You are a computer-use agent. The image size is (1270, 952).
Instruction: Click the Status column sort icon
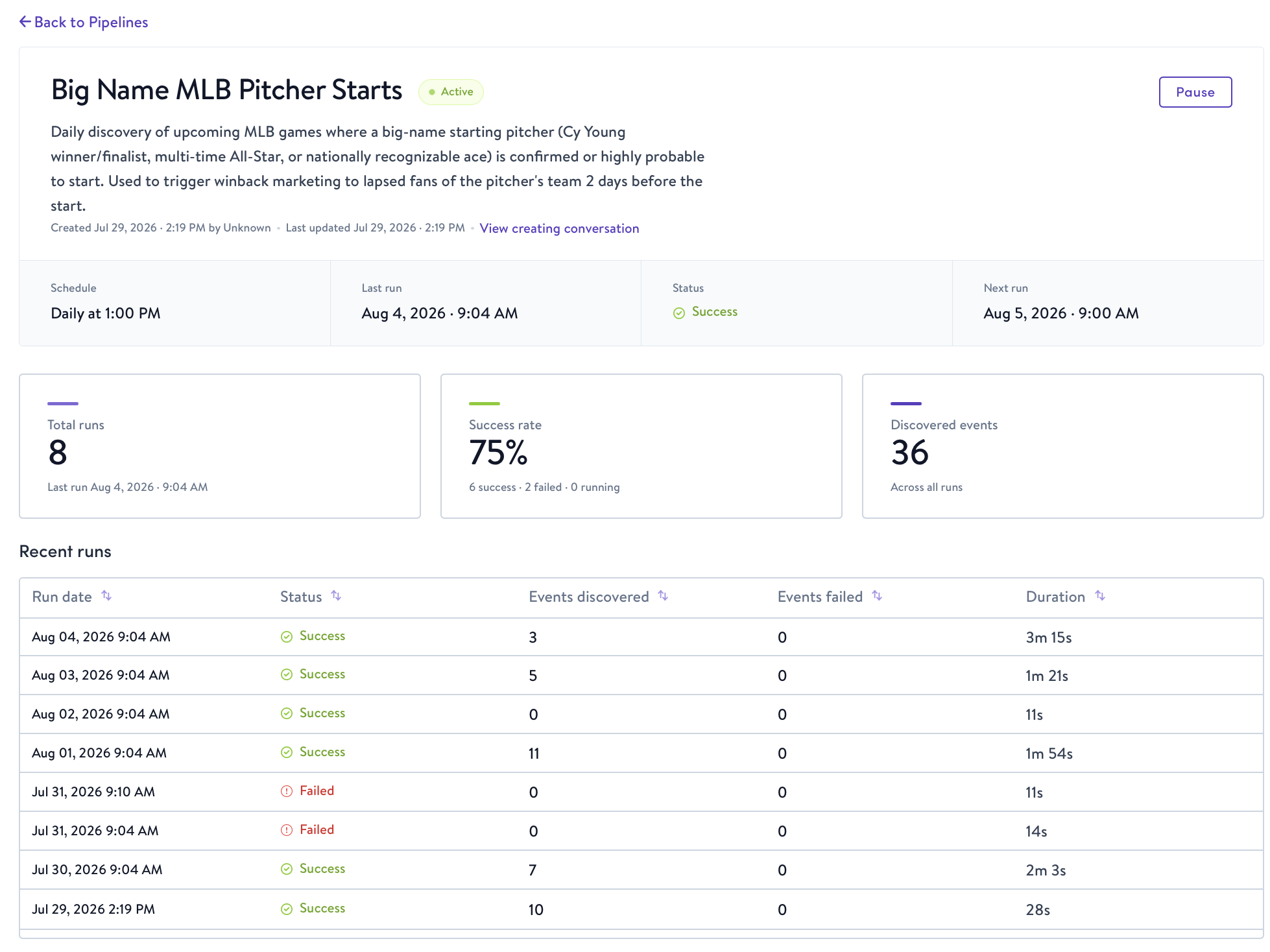point(336,596)
